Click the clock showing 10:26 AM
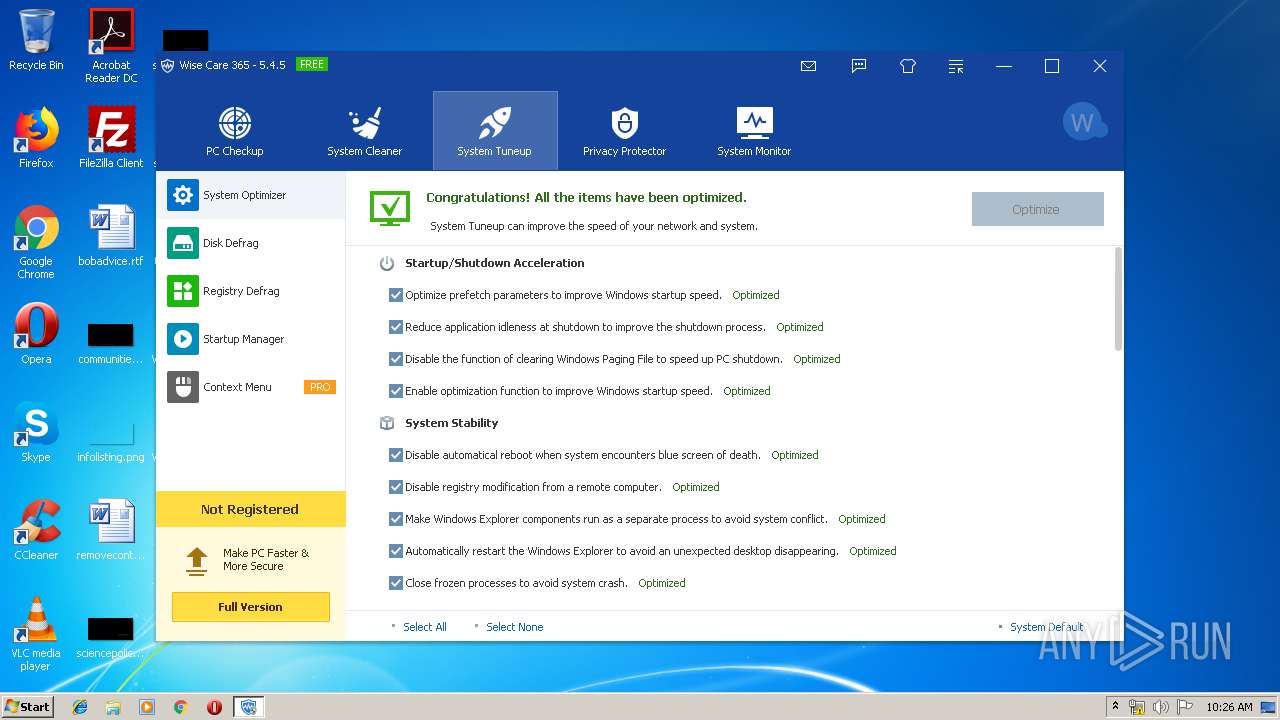1280x720 pixels. pos(1229,707)
